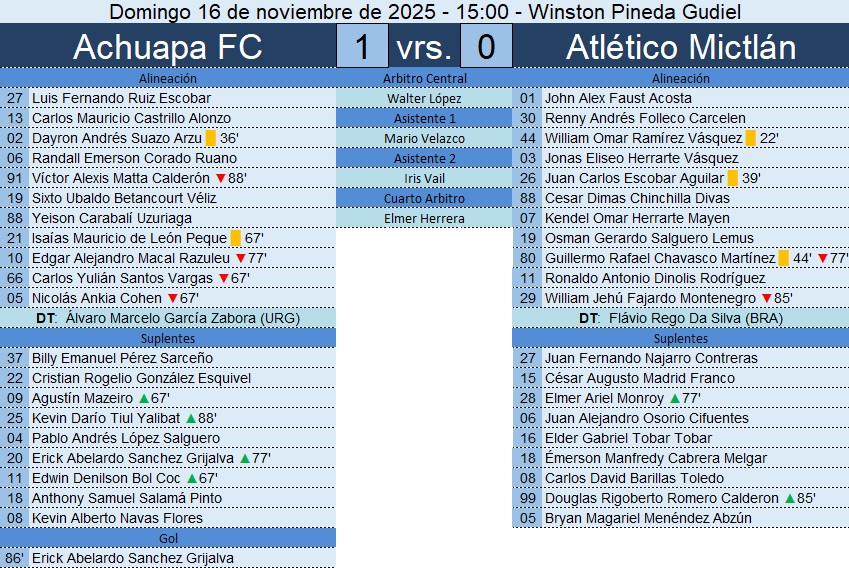849x568 pixels.
Task: Click the yellow card next to Isaías Mauricio de León Peque
Action: tap(235, 238)
